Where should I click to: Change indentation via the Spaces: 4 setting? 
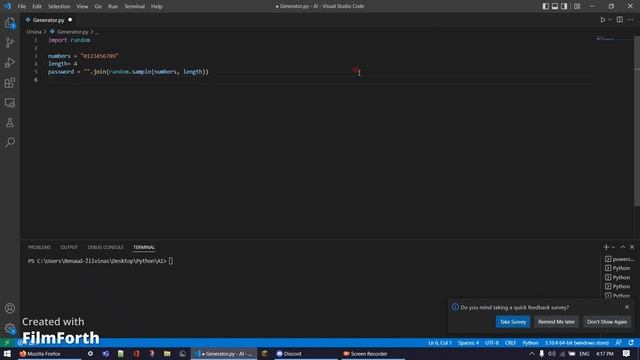(x=468, y=343)
